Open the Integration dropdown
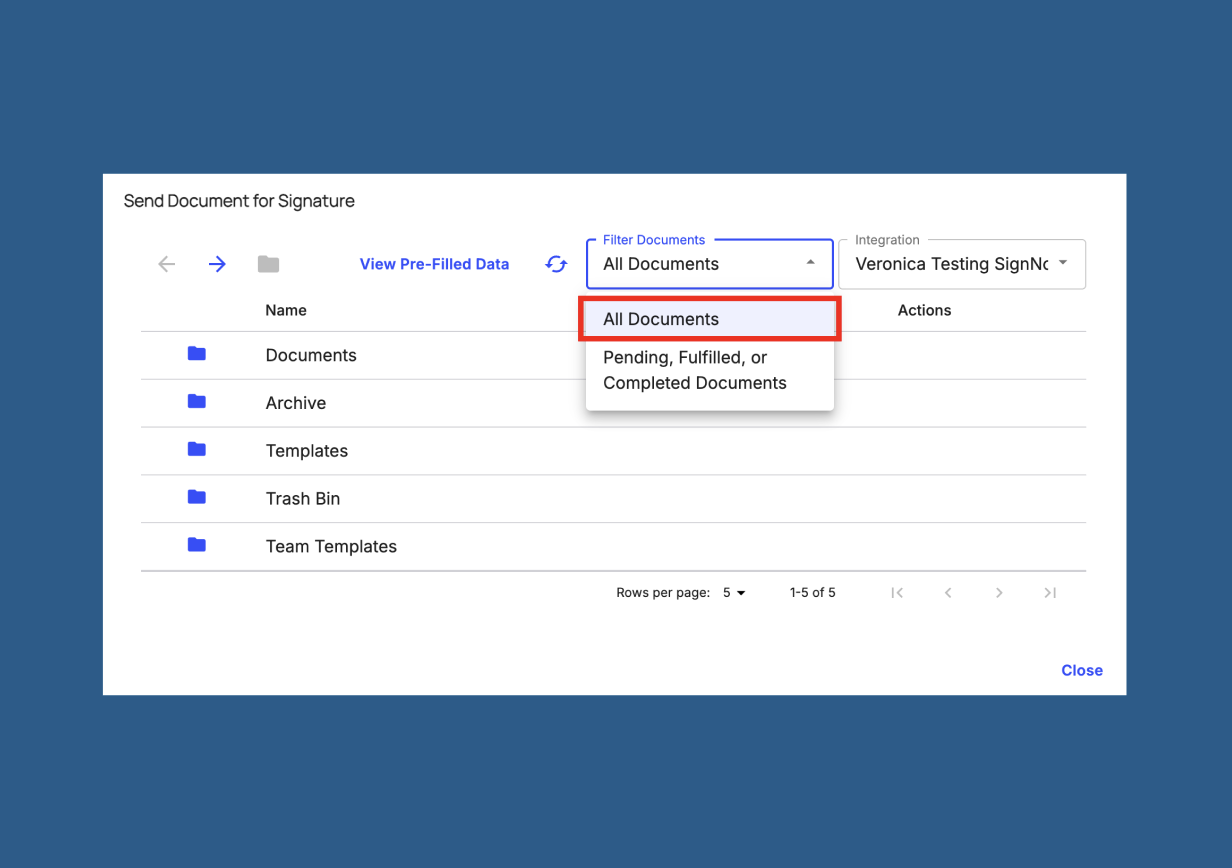 pos(962,264)
